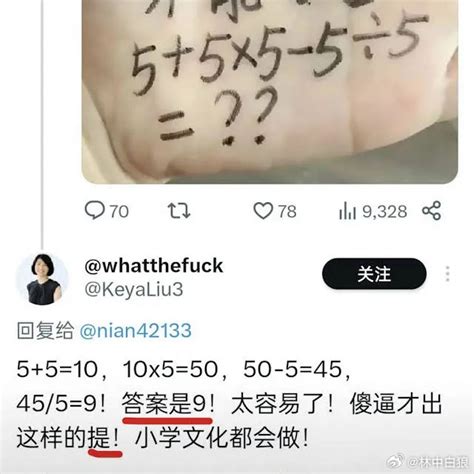Open the @nian42133 mention link

[x=136, y=330]
